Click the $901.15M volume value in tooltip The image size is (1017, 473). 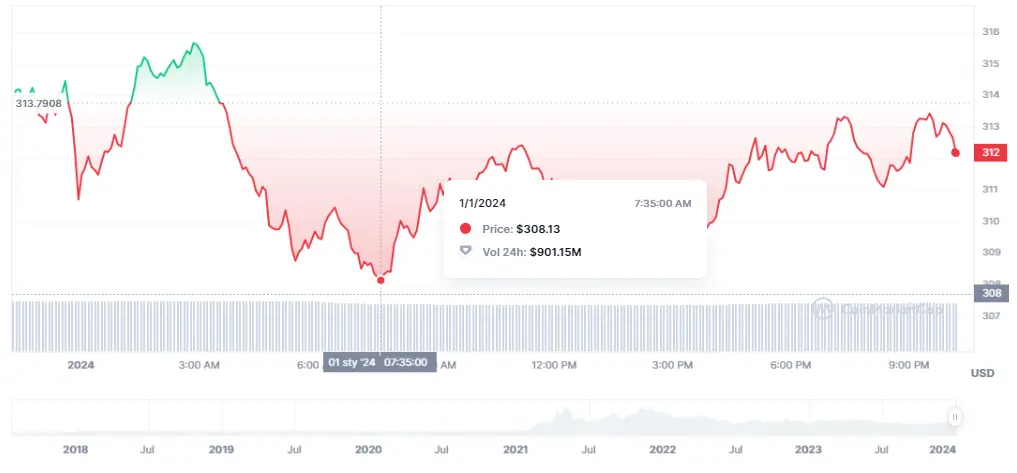pyautogui.click(x=555, y=251)
